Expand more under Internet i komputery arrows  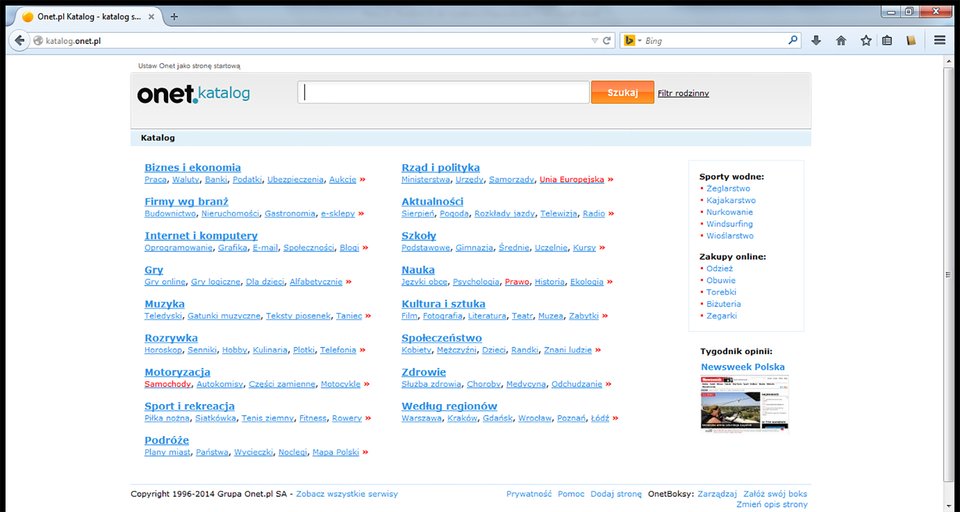click(x=366, y=248)
